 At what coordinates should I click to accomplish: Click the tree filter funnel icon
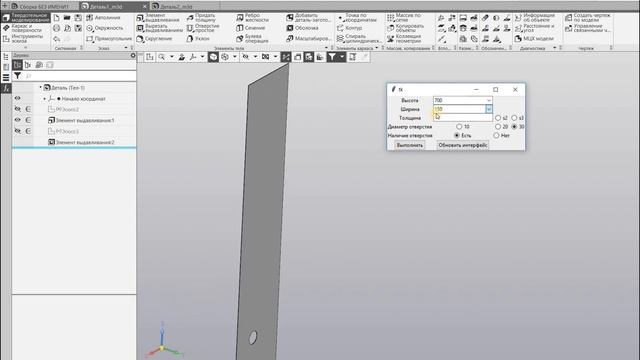(x=17, y=76)
